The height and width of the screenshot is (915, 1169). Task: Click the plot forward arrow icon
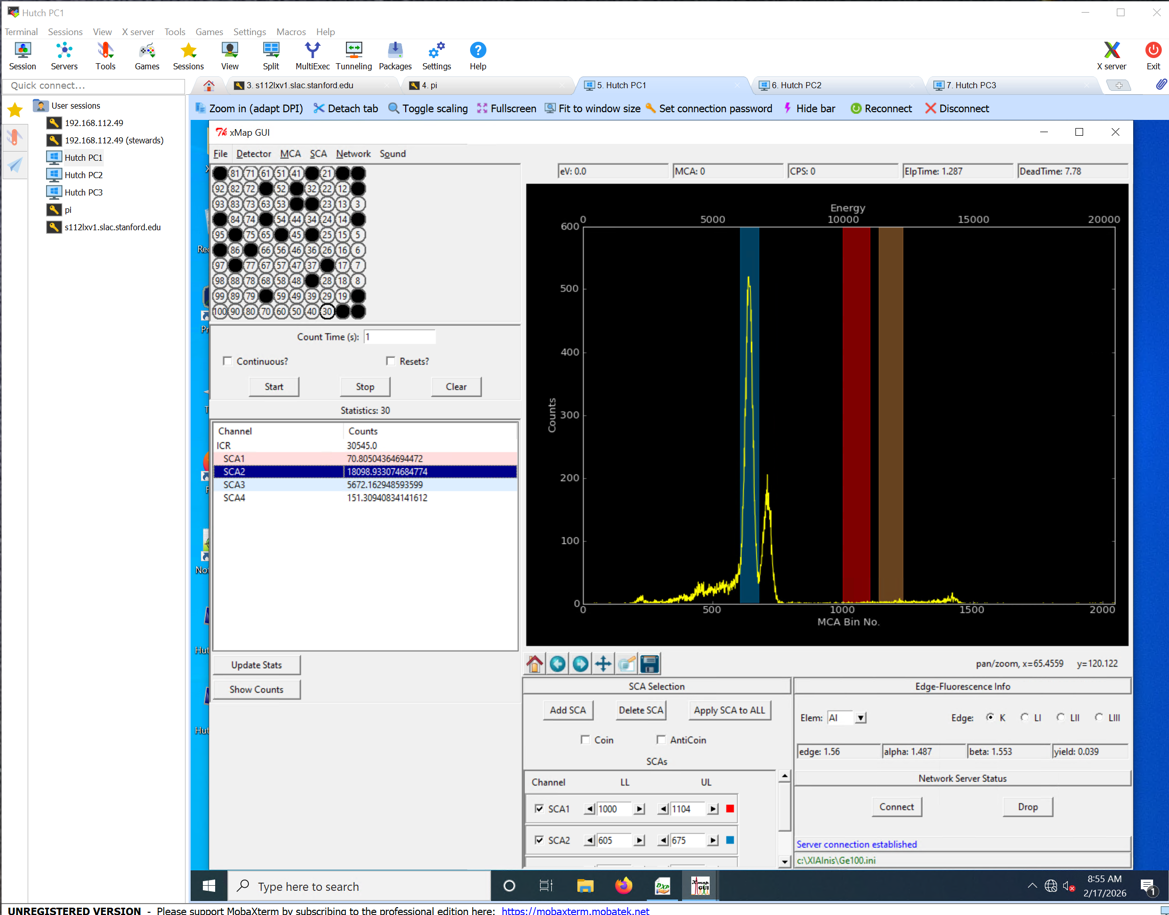[581, 664]
